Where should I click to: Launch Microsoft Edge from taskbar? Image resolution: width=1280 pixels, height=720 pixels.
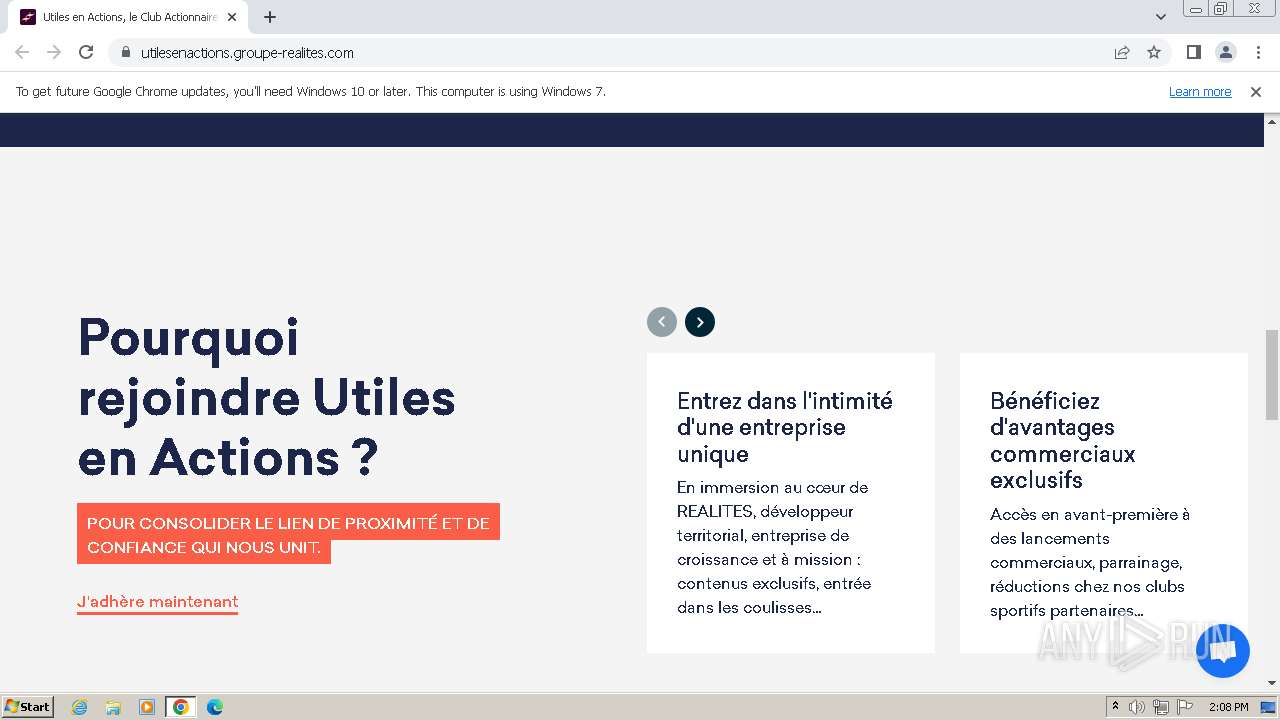coord(215,707)
